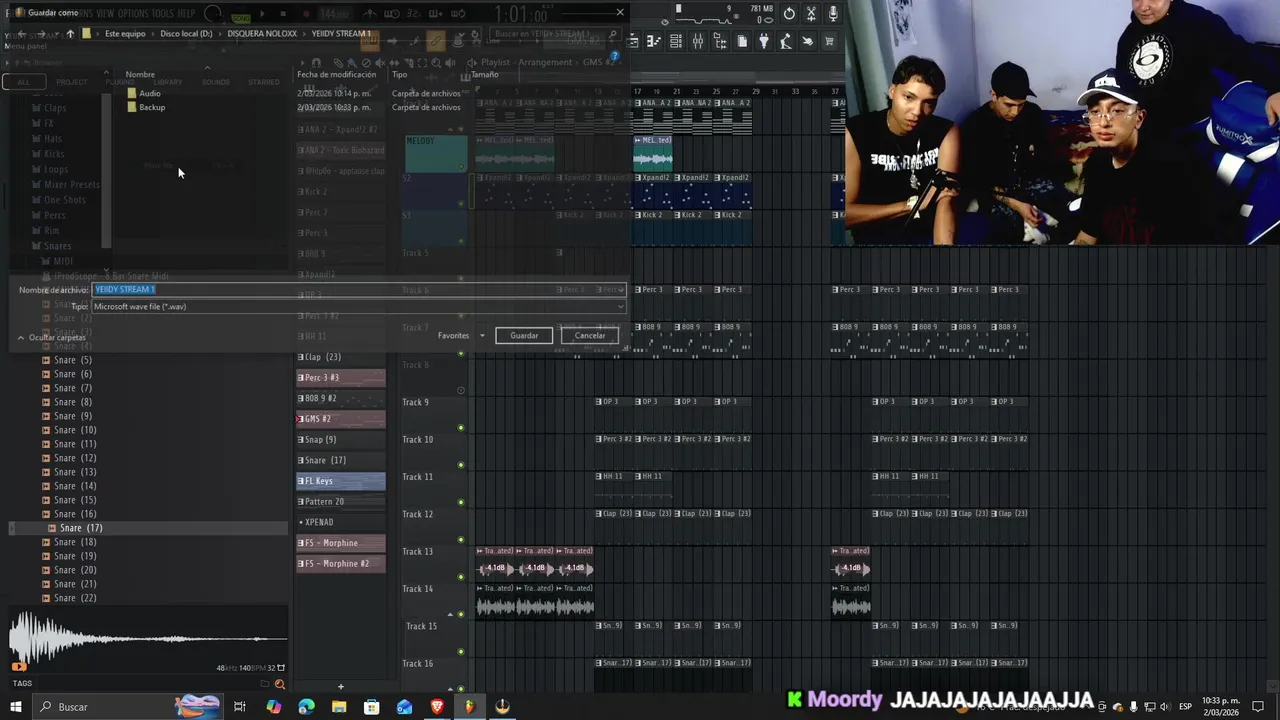Viewport: 1280px width, 720px height.
Task: Click the undo history circular arrow icon
Action: [x=789, y=14]
